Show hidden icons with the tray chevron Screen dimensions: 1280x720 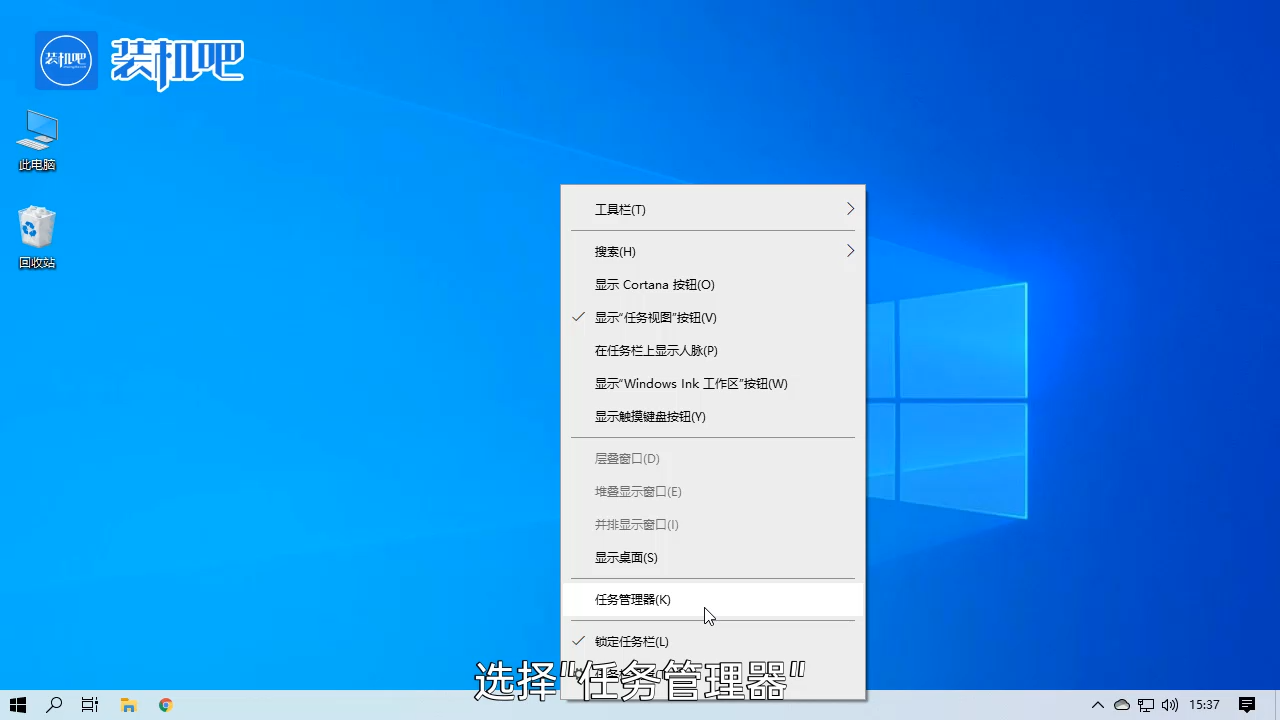click(x=1098, y=705)
